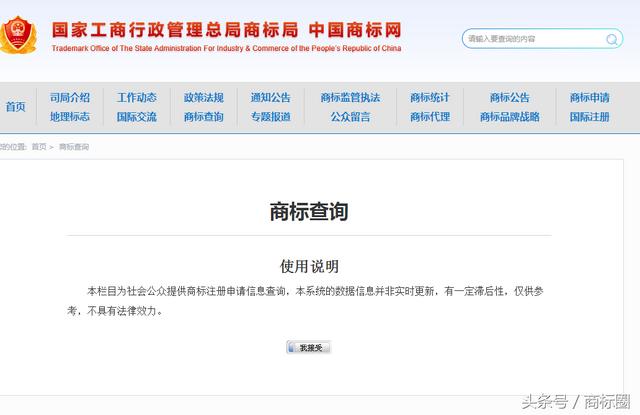The image size is (640, 415).
Task: Open 商标品牌战略 navigation item
Action: point(510,117)
